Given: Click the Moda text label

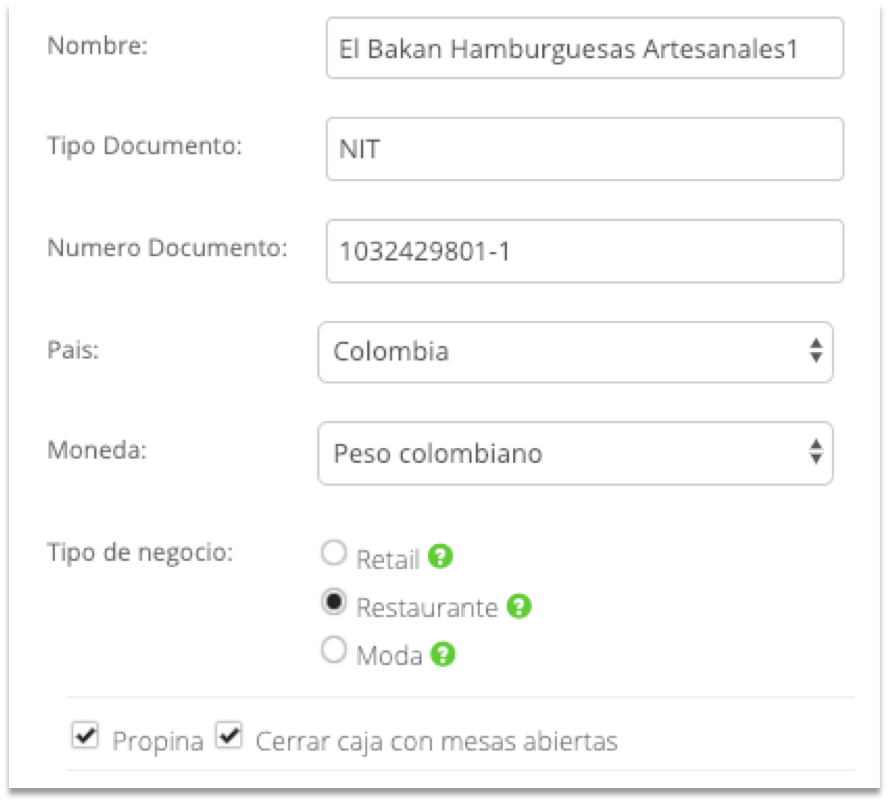Looking at the screenshot, I should pyautogui.click(x=389, y=656).
